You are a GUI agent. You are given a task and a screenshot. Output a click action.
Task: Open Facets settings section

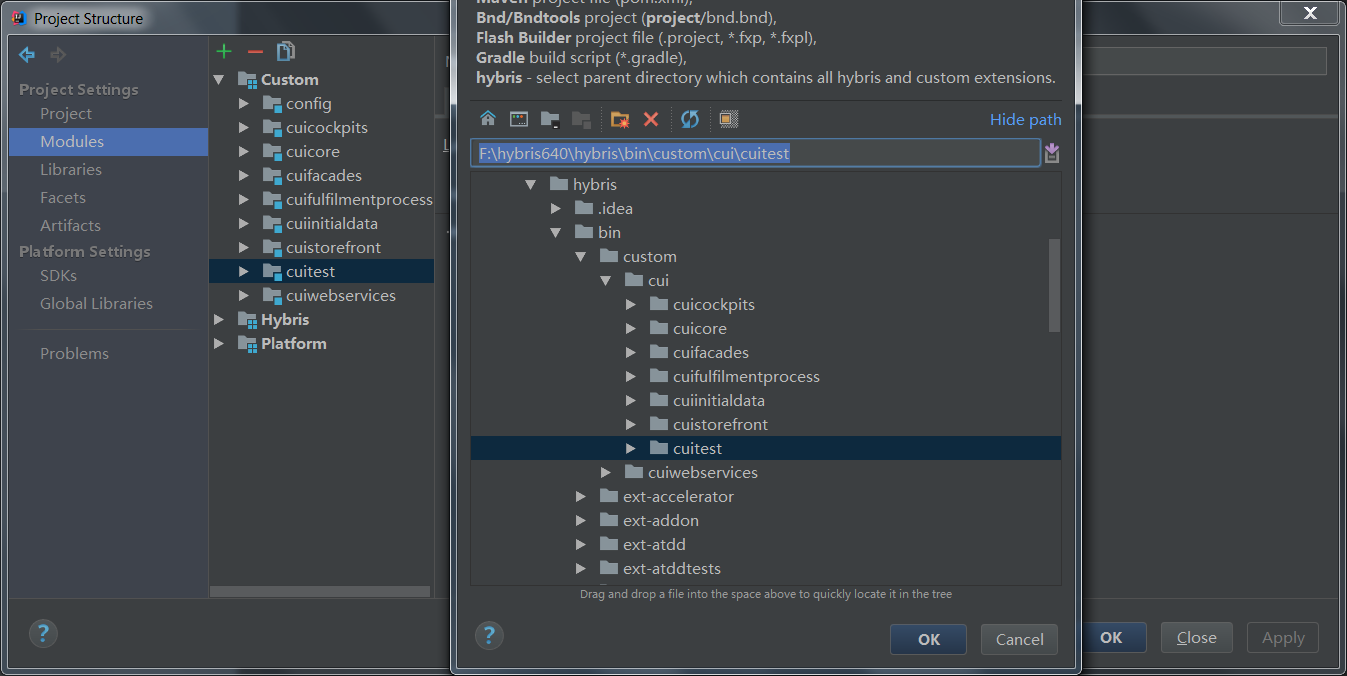tap(63, 198)
